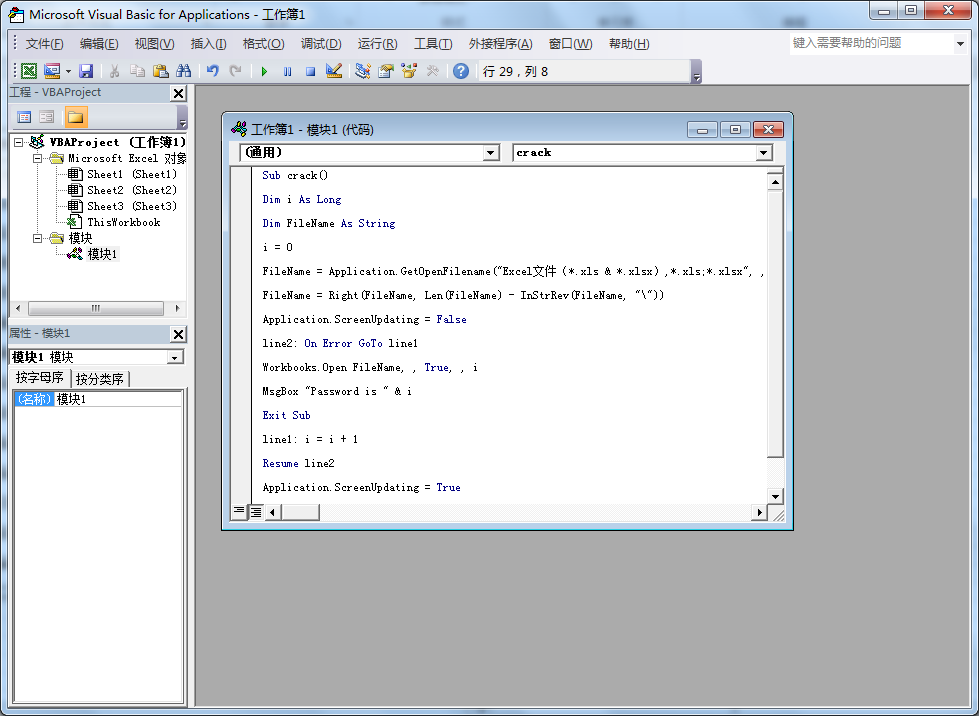
Task: Close the 属性 - 模块1 panel
Action: [179, 335]
